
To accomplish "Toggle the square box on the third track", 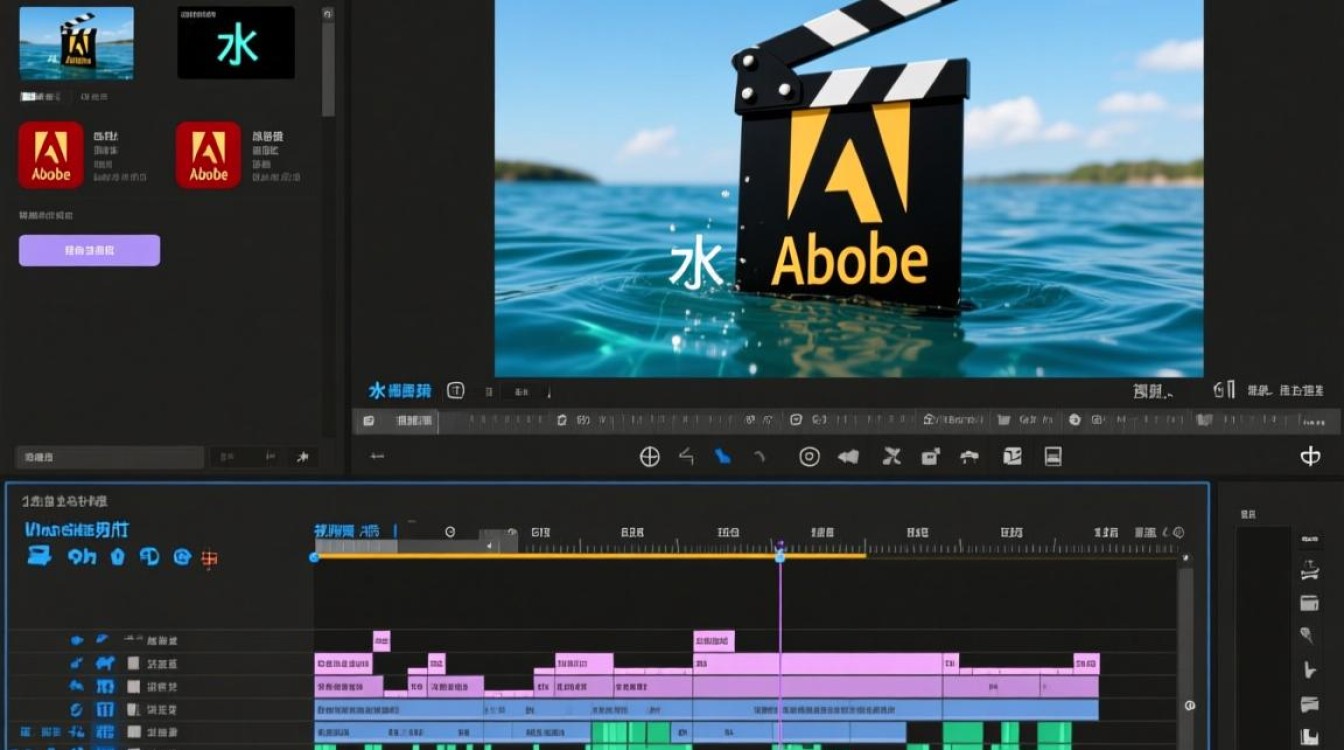I will point(133,687).
